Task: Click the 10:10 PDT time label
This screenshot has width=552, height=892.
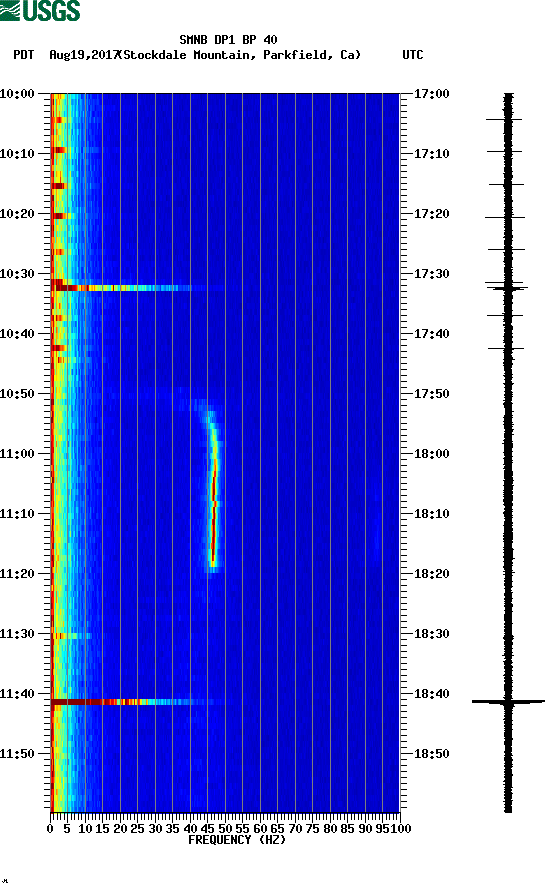Action: [17, 154]
